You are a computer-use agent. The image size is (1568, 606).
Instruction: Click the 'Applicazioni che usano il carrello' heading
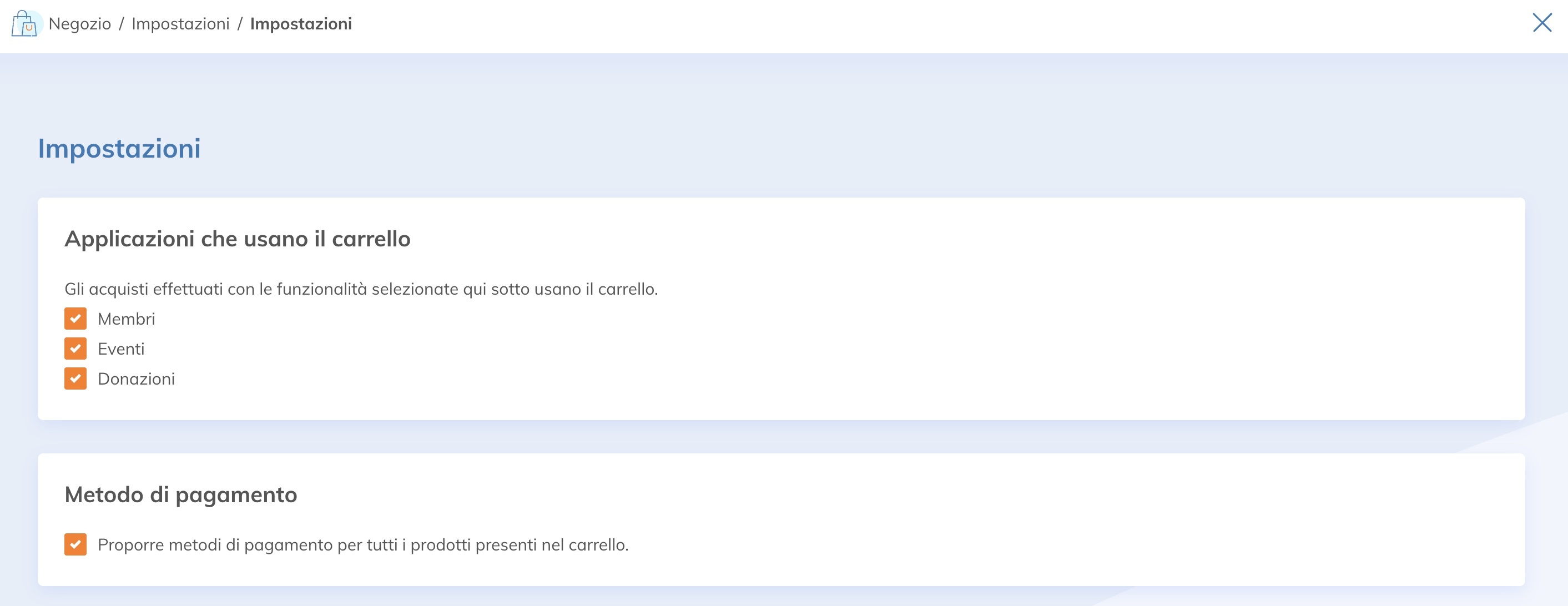(x=238, y=239)
